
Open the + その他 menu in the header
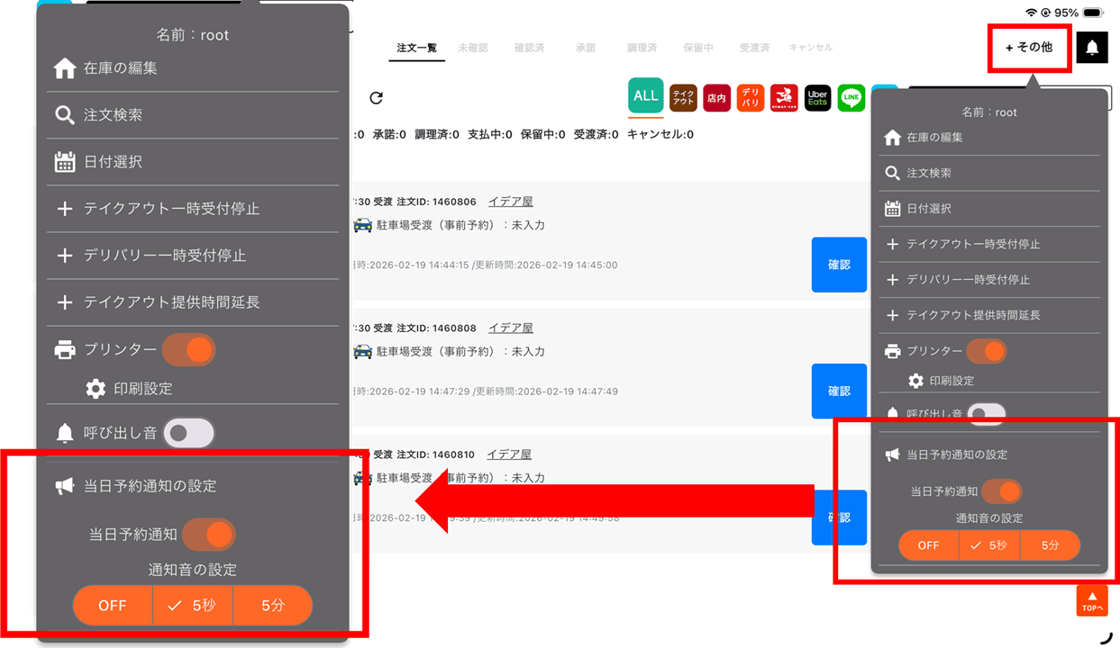[1029, 47]
